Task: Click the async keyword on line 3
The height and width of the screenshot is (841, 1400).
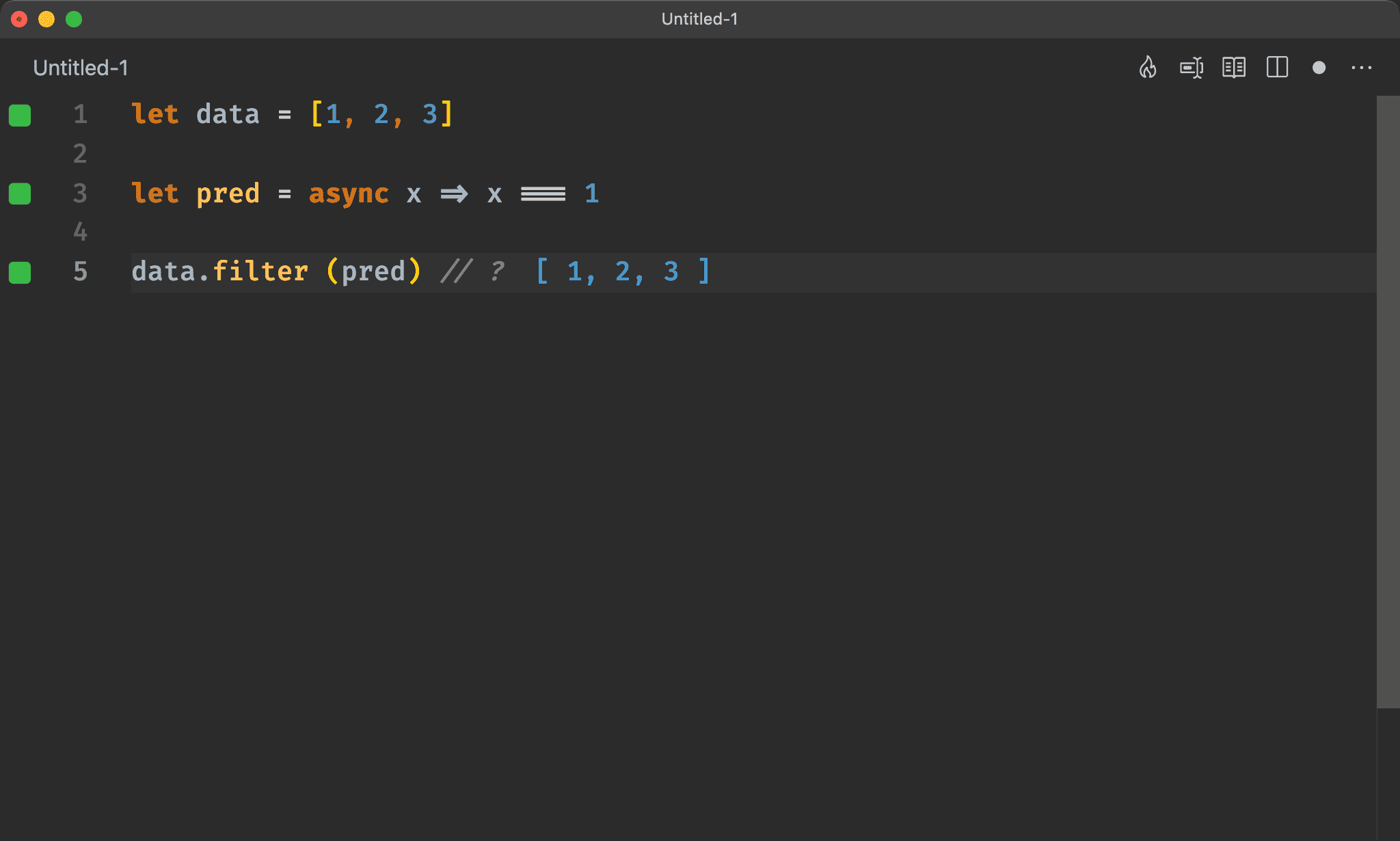Action: point(349,193)
